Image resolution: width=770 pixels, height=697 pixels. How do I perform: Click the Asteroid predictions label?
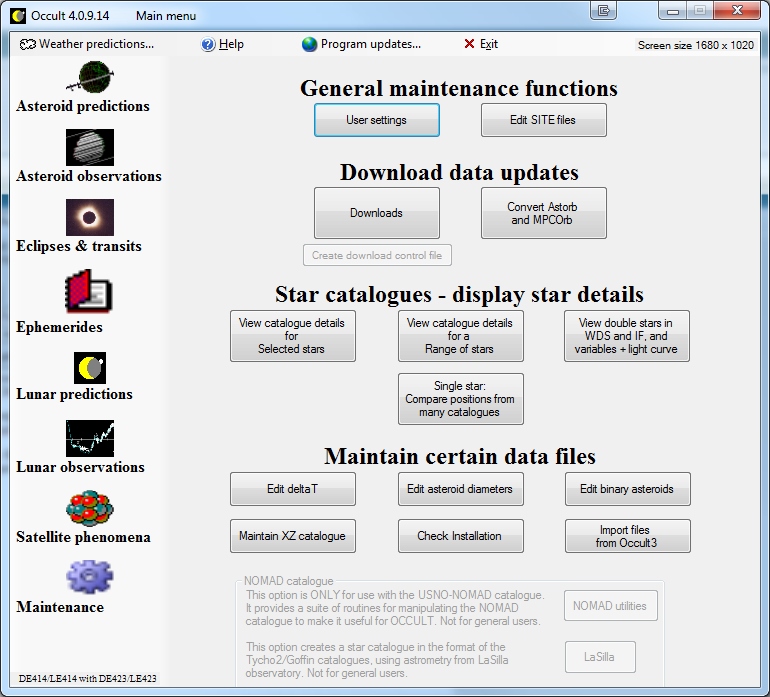pyautogui.click(x=82, y=106)
